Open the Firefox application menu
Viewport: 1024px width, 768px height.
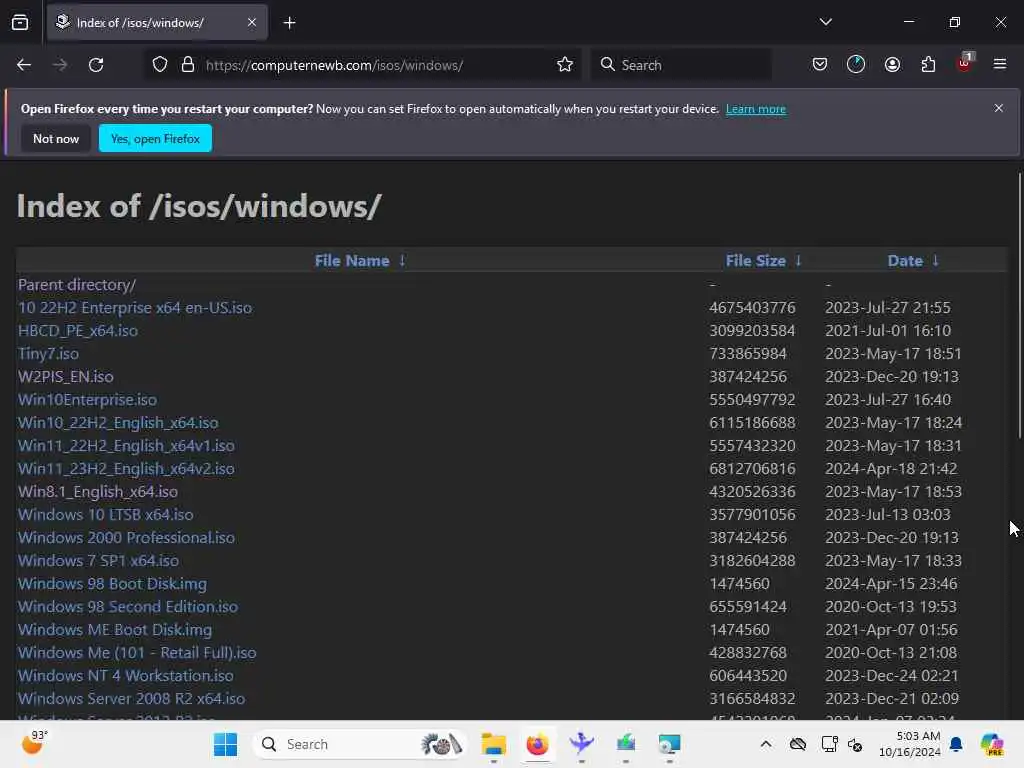point(1000,64)
